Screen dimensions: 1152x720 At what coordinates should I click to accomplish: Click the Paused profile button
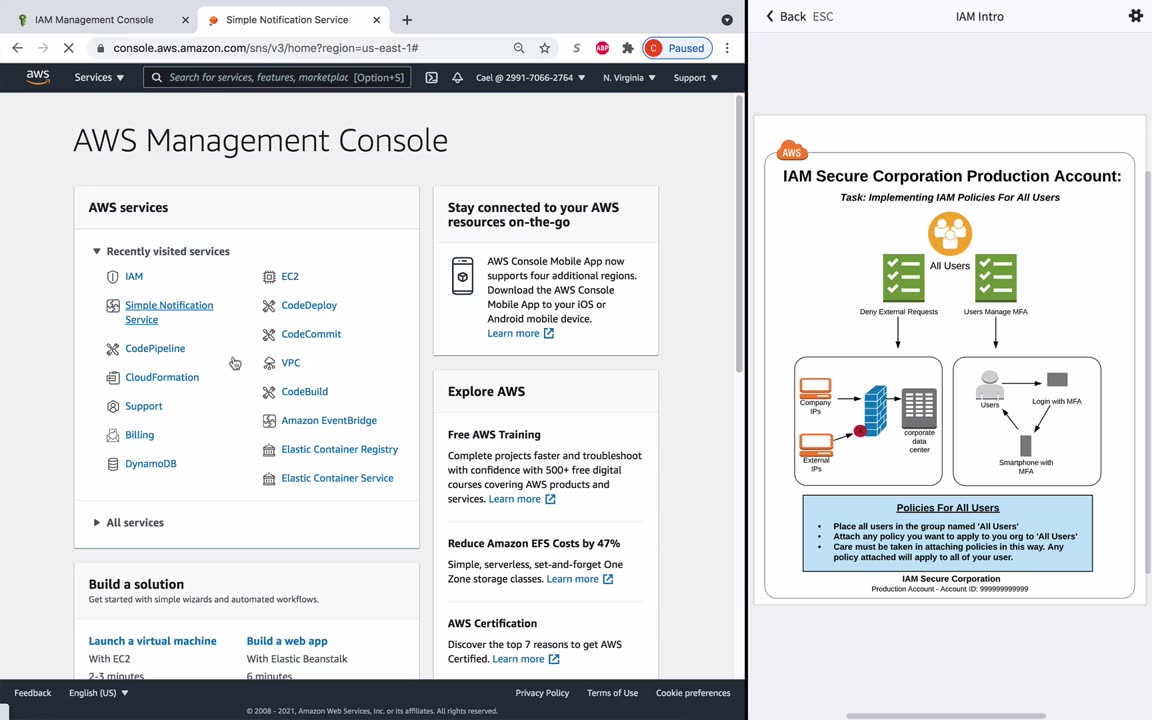(x=677, y=48)
